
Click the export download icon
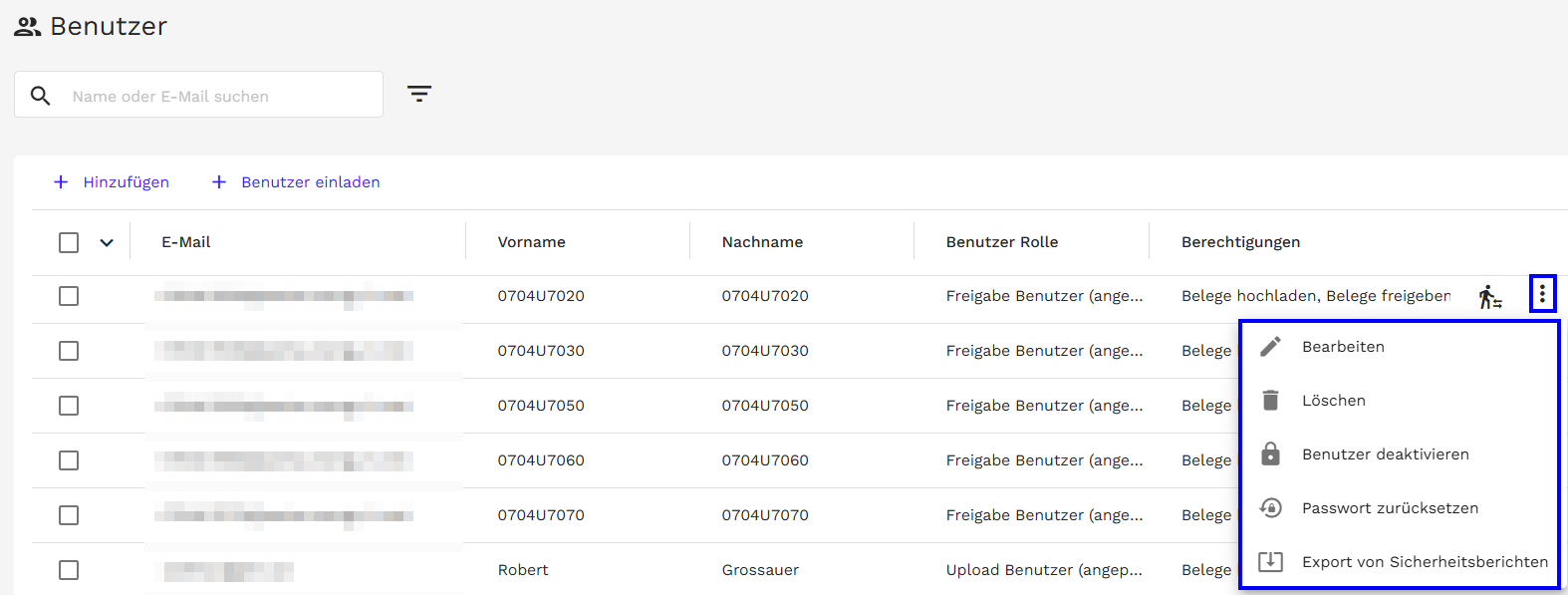coord(1270,562)
